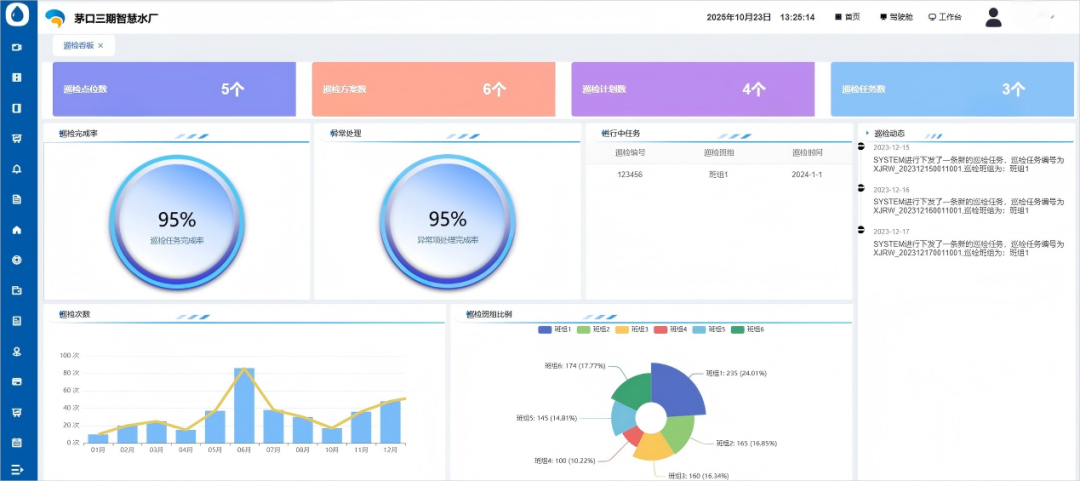This screenshot has width=1080, height=481.
Task: Click the blue 班组1 pie slice
Action: 678,391
